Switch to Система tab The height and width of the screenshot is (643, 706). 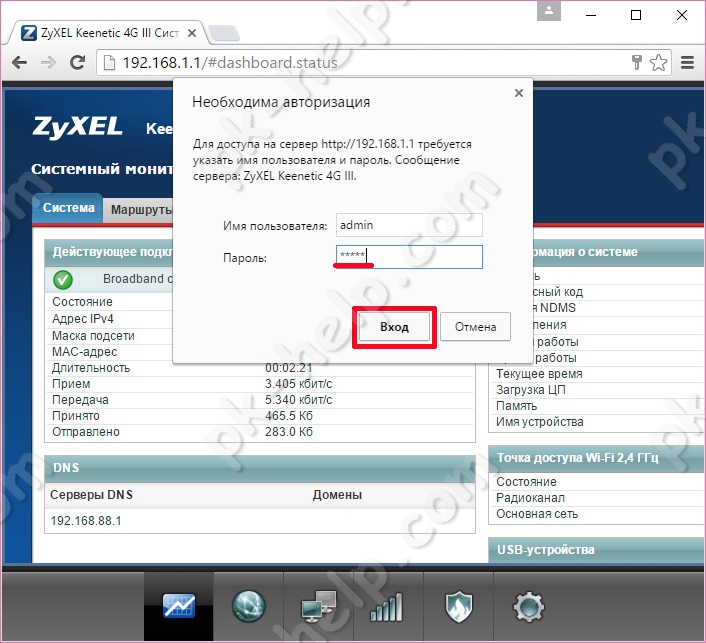pos(68,208)
